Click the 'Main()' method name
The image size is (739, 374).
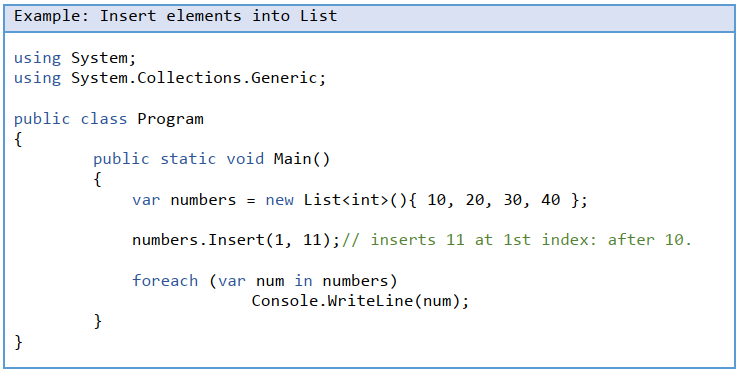tap(302, 159)
